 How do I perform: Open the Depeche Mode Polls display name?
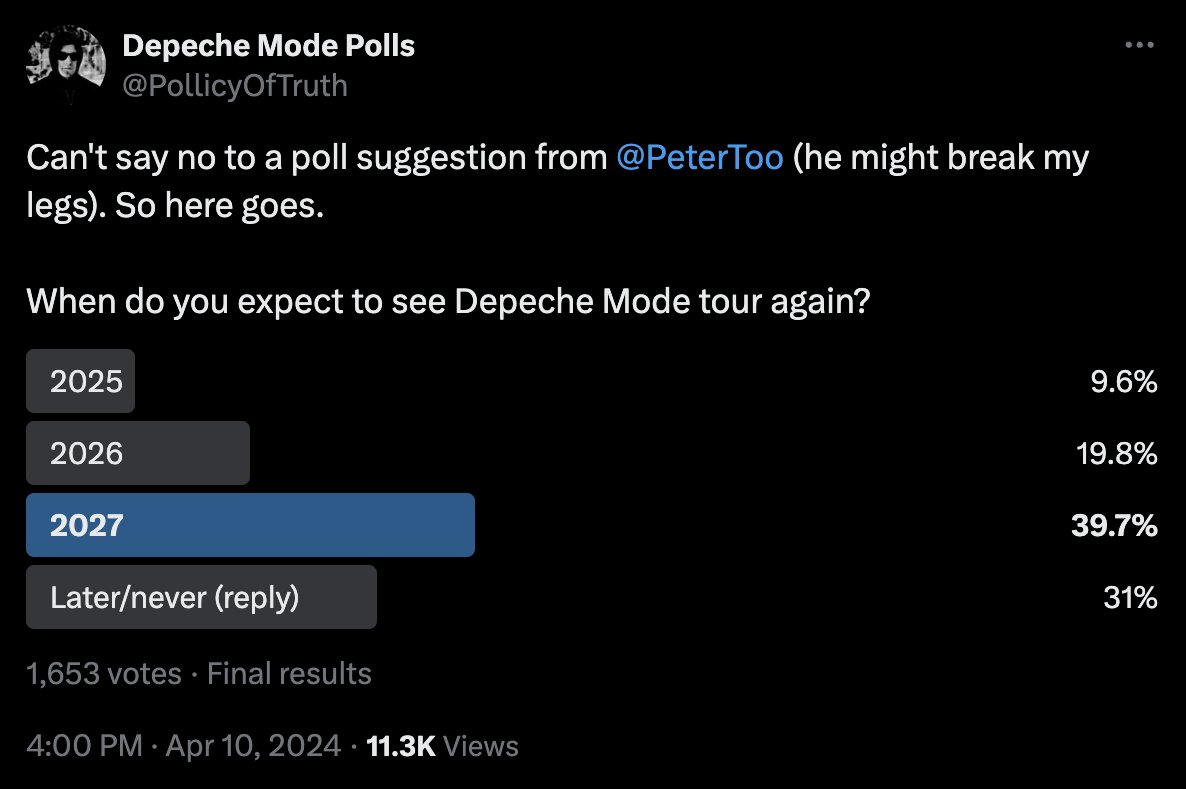click(269, 46)
